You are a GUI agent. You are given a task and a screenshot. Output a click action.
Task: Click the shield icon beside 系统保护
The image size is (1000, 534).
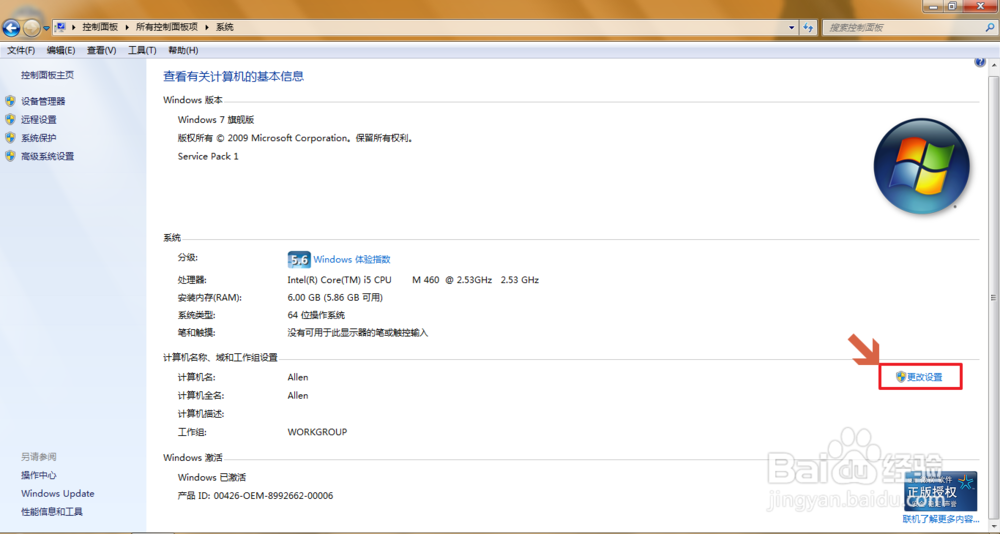tap(10, 138)
